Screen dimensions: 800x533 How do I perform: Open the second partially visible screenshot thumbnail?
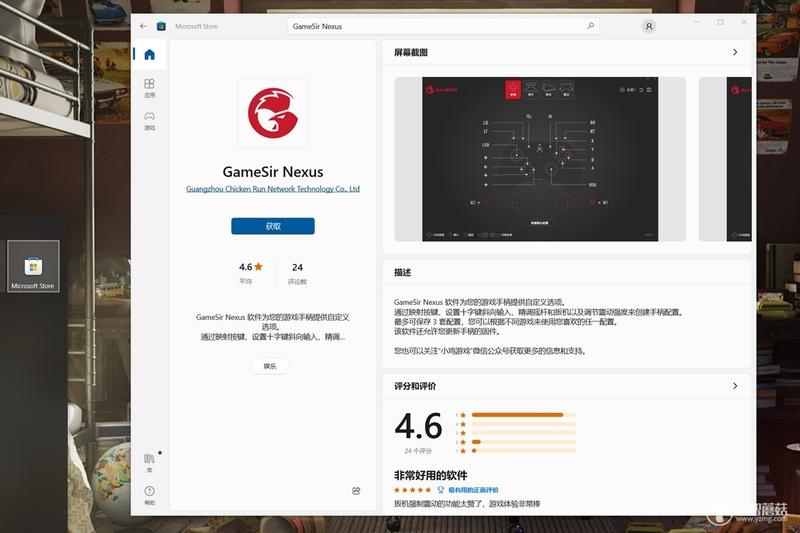[x=725, y=159]
